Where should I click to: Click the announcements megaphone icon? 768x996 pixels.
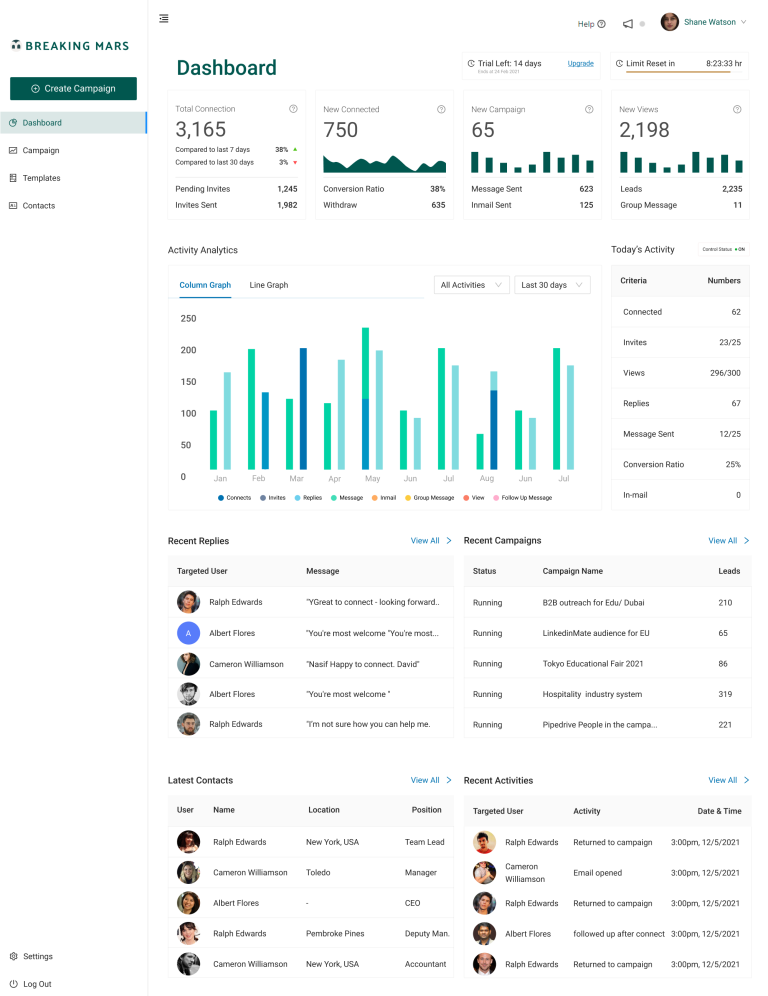628,24
